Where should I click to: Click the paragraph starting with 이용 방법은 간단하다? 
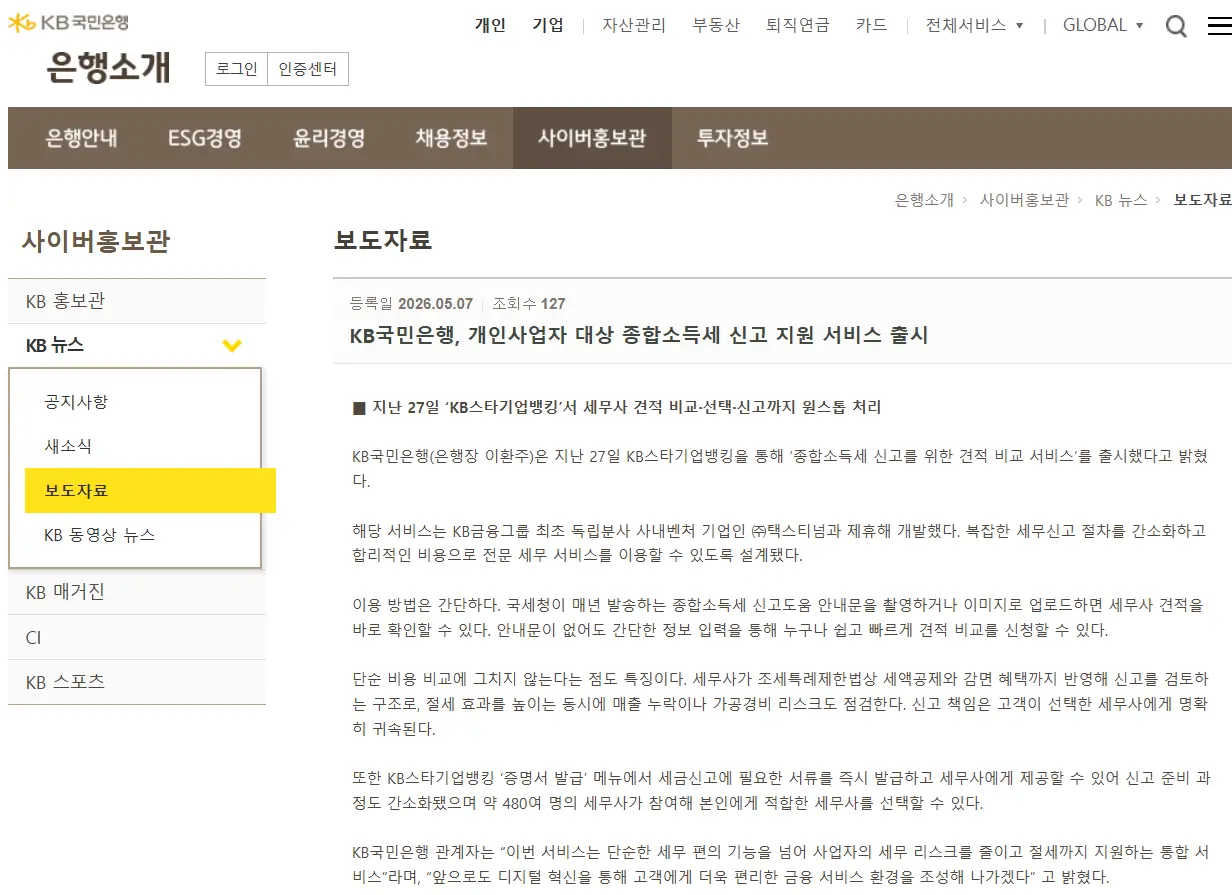[x=779, y=618]
